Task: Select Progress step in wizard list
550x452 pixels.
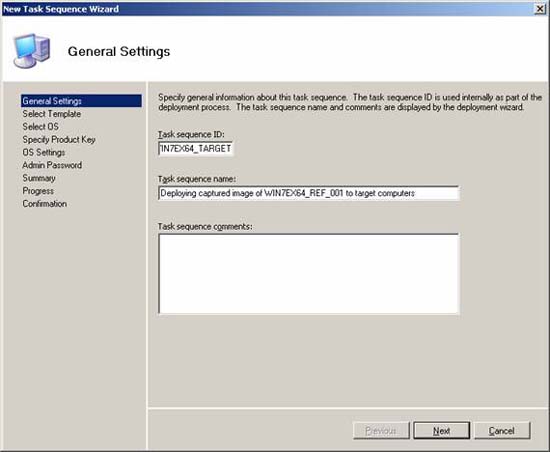Action: click(x=38, y=191)
